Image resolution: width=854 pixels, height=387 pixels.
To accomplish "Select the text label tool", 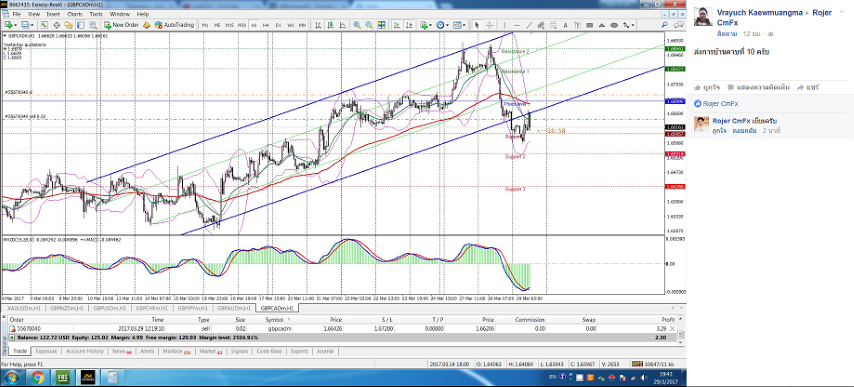I will pos(577,24).
